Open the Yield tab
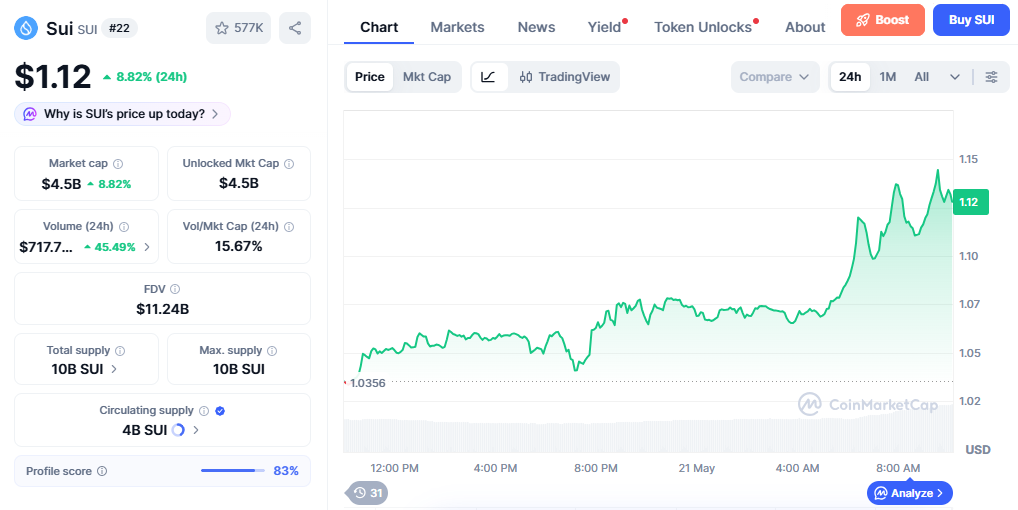Image resolution: width=1018 pixels, height=510 pixels. point(604,27)
